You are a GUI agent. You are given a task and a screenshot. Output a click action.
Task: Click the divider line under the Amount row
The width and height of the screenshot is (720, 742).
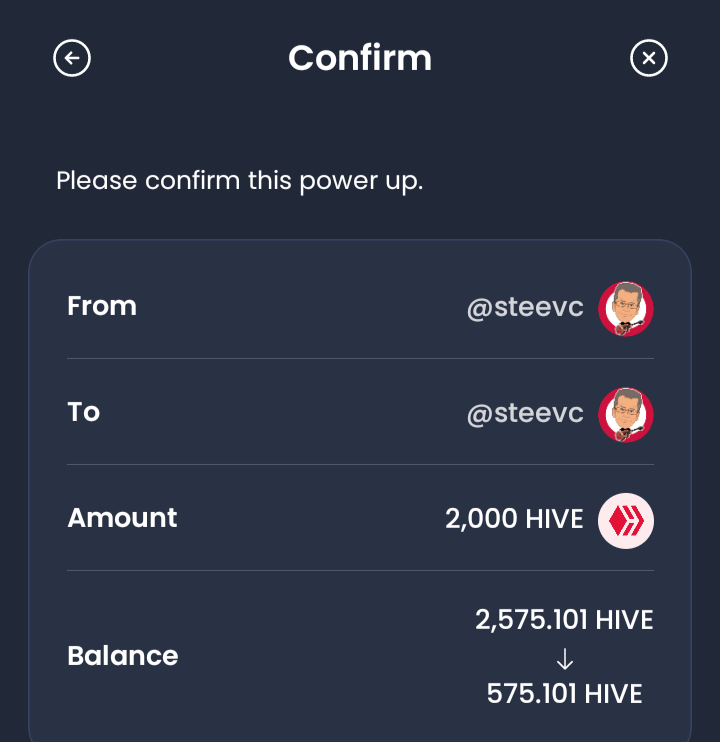pos(360,570)
